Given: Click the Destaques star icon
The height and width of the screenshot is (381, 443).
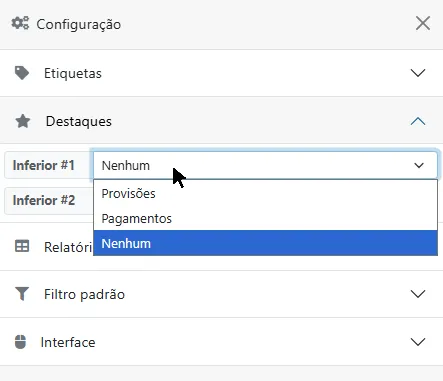Looking at the screenshot, I should [x=23, y=121].
